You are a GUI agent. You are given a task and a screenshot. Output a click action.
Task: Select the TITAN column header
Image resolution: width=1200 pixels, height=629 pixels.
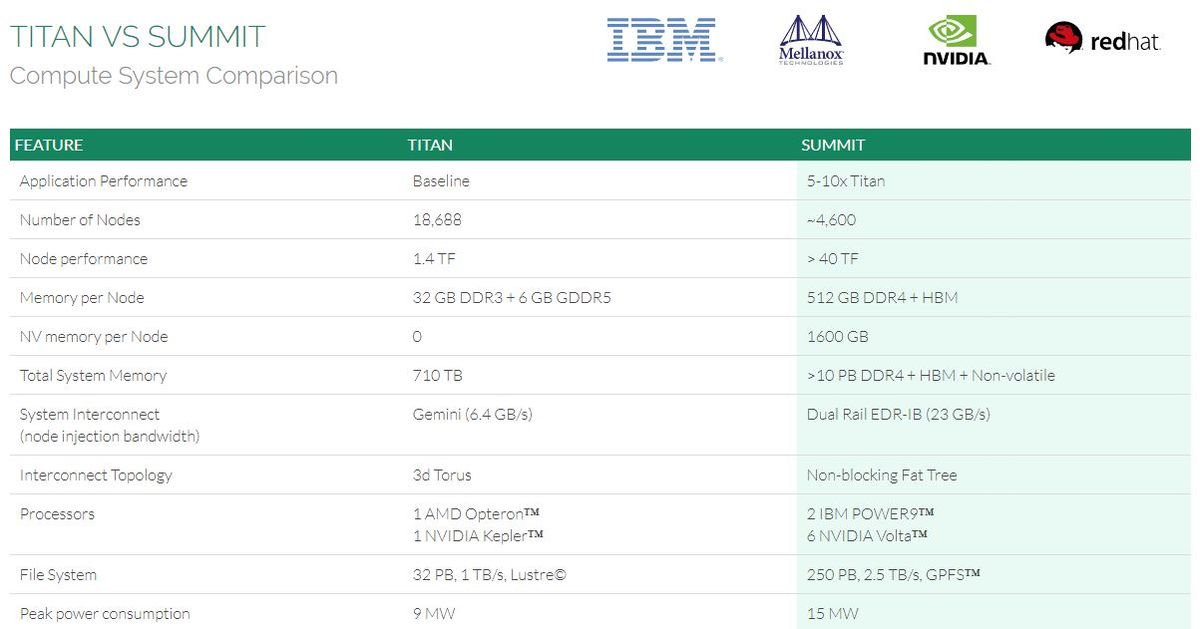[x=429, y=144]
